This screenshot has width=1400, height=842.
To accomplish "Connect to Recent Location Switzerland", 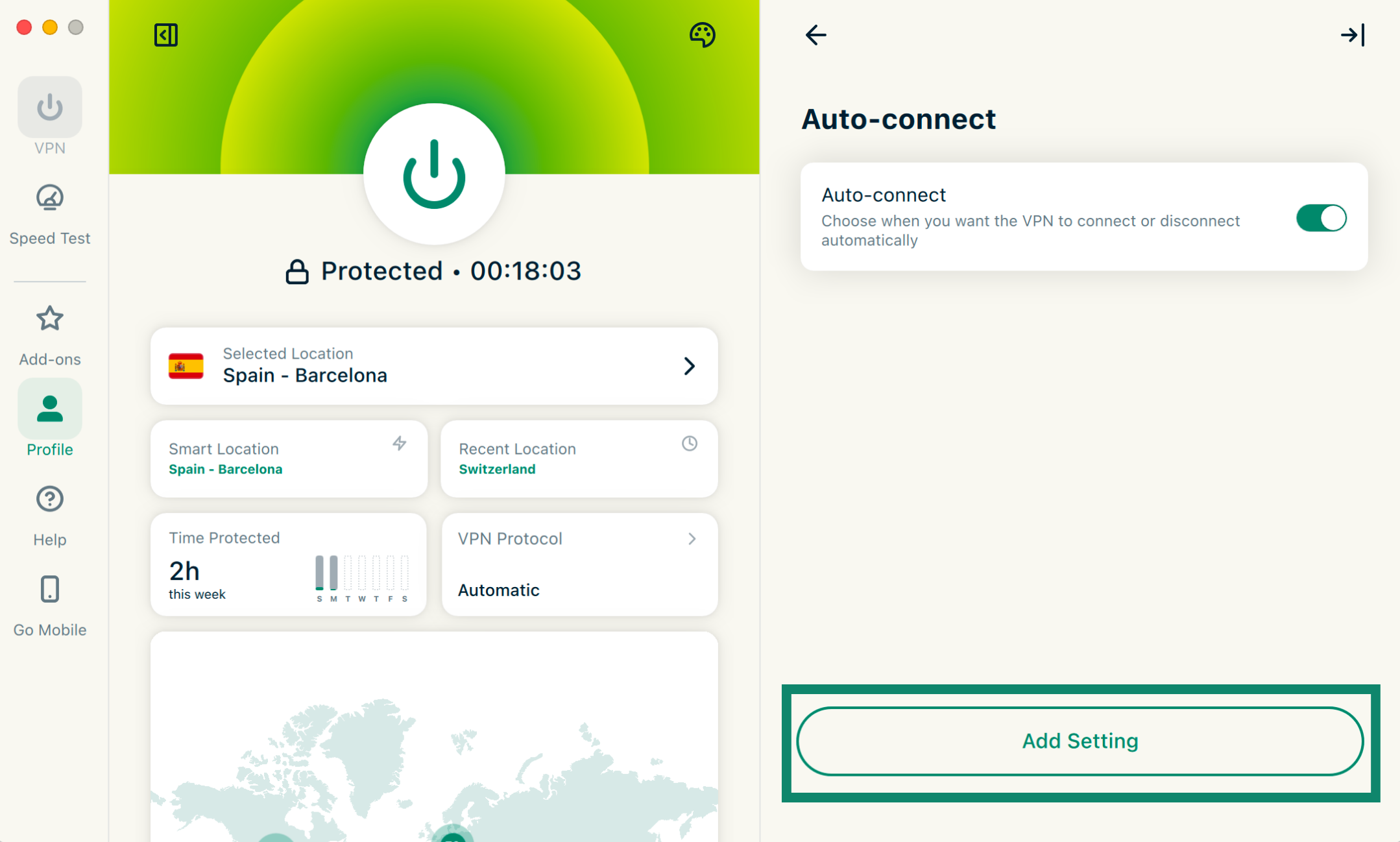I will click(x=579, y=459).
